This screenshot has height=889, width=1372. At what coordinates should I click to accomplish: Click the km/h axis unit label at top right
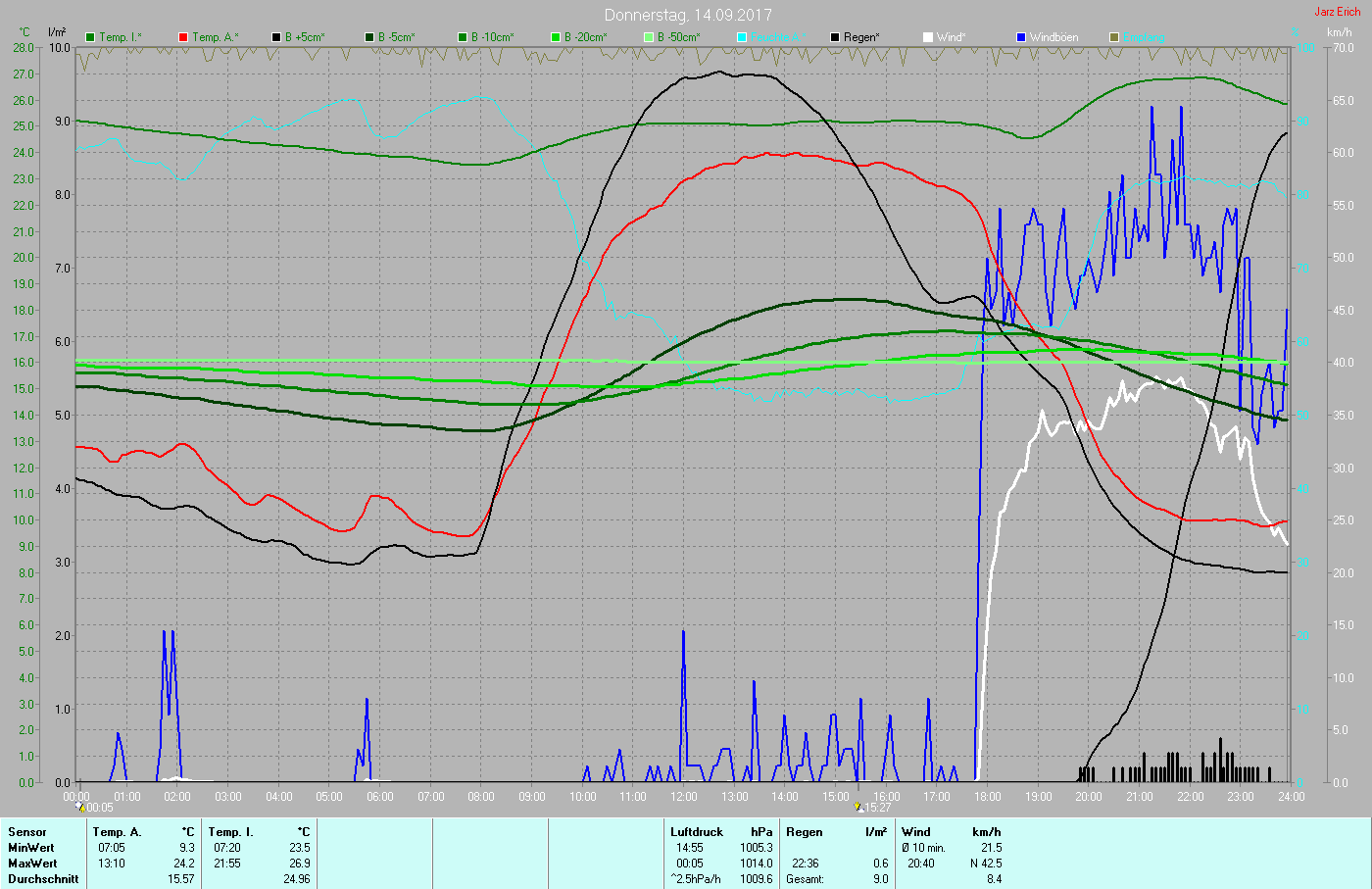(1339, 32)
